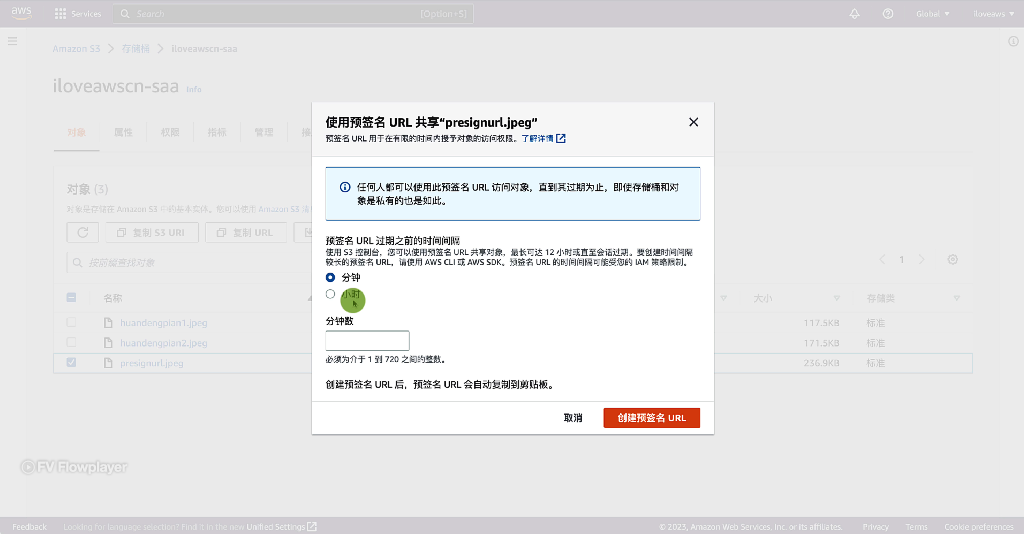This screenshot has width=1024, height=534.
Task: Click 117.5KB size cell
Action: [821, 323]
